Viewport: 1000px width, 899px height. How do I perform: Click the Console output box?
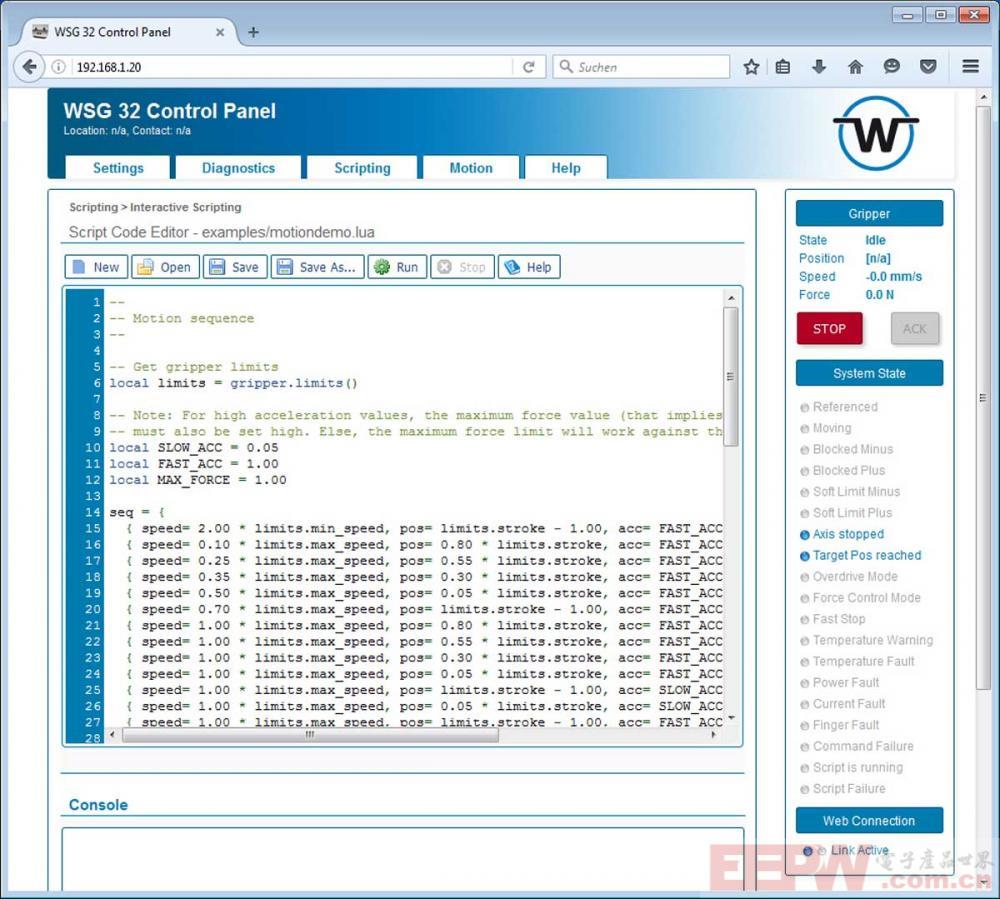403,858
